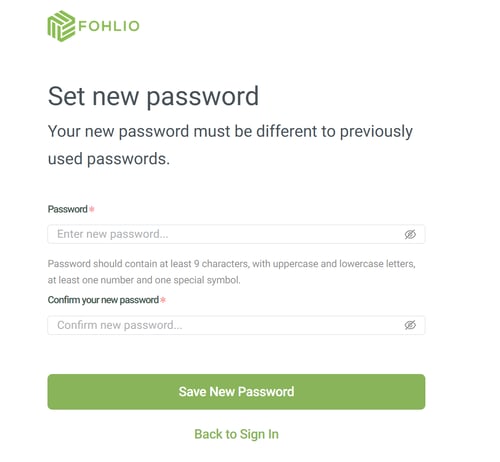Click the Save New Password button
500x462 pixels.
[x=236, y=392]
